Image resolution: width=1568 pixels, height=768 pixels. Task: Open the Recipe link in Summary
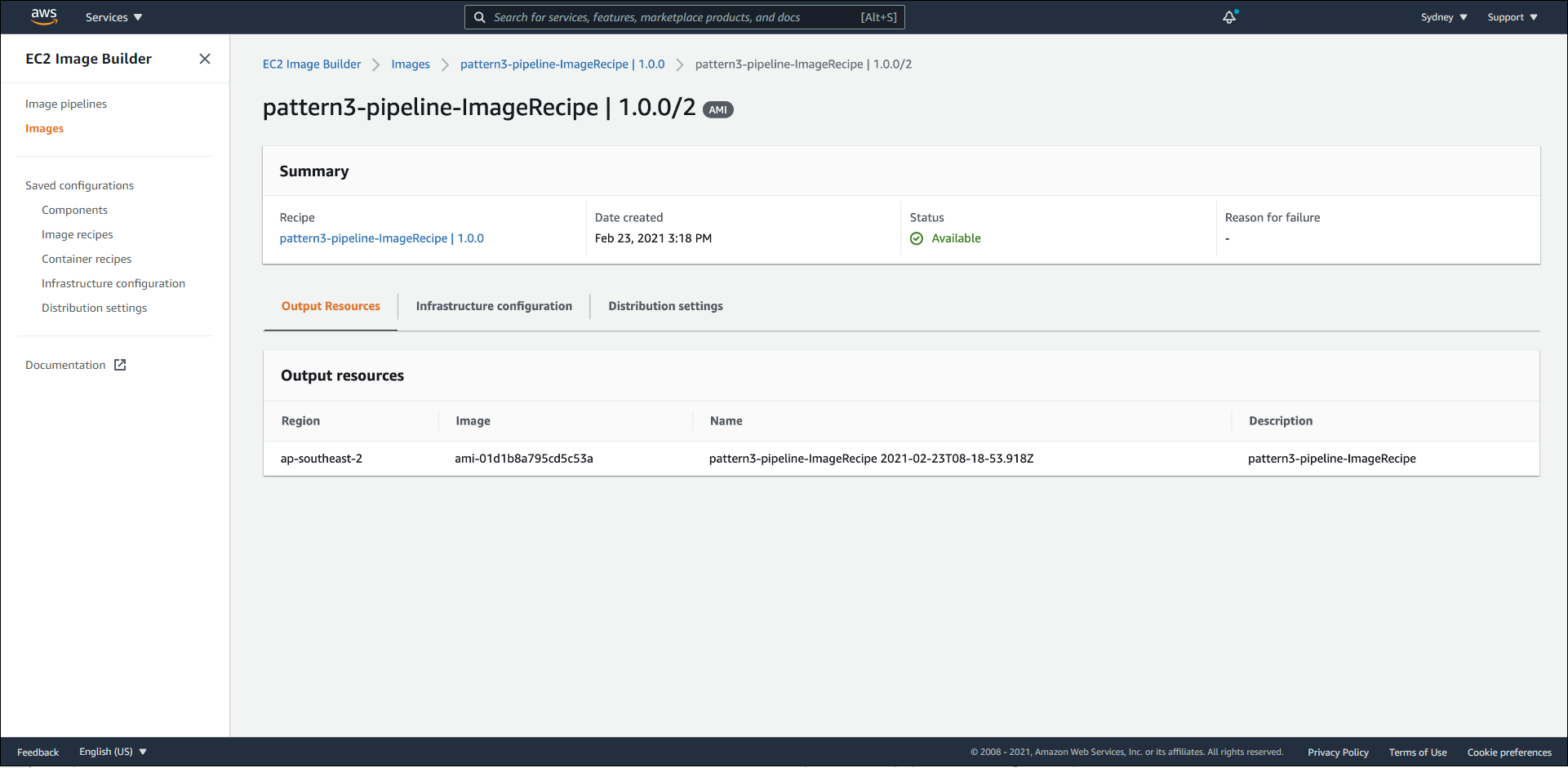tap(381, 238)
